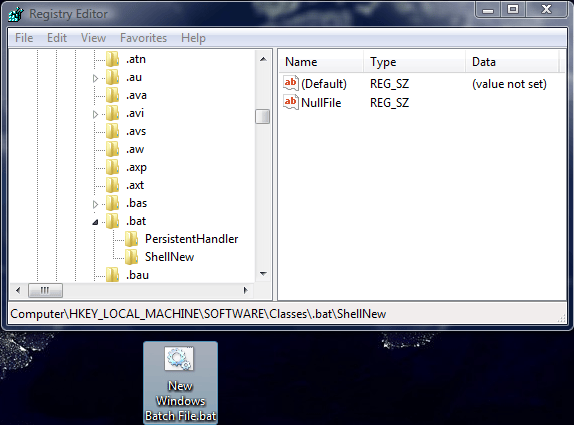Select the .axp key label
Image resolution: width=574 pixels, height=425 pixels.
(x=136, y=167)
